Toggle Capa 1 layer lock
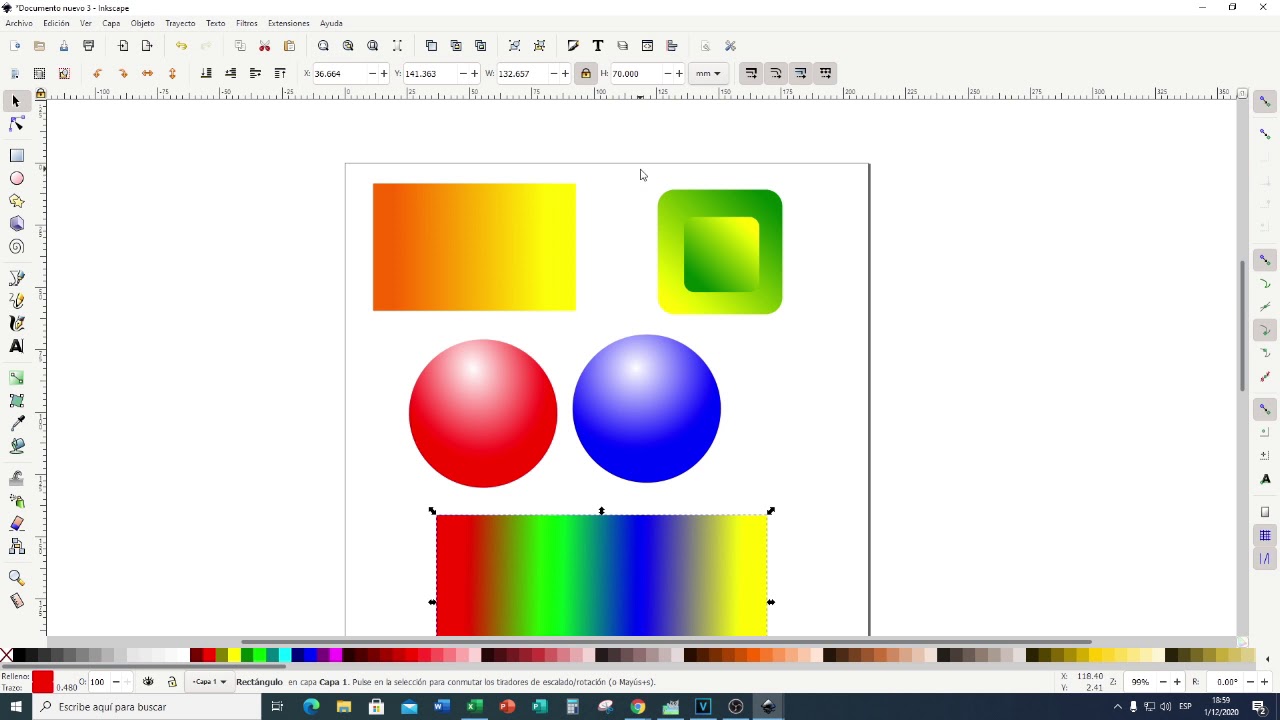The width and height of the screenshot is (1280, 720). tap(172, 682)
